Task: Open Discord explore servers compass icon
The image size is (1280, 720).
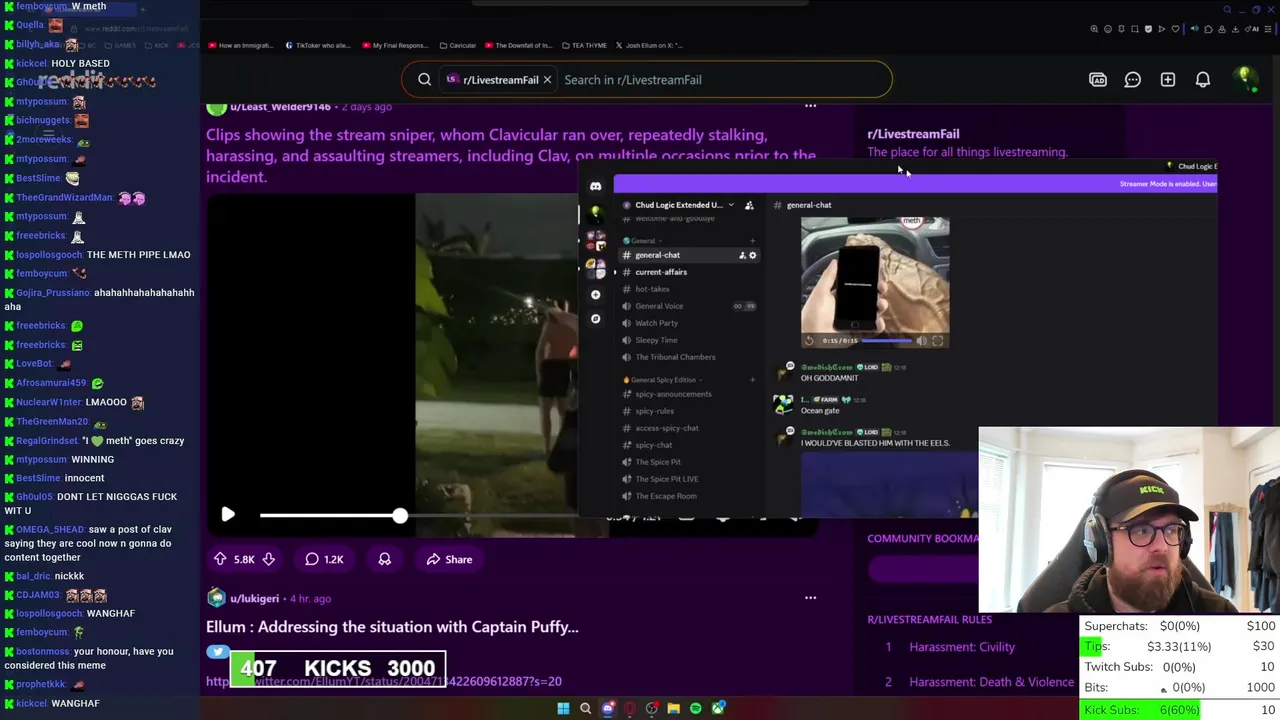Action: (596, 319)
